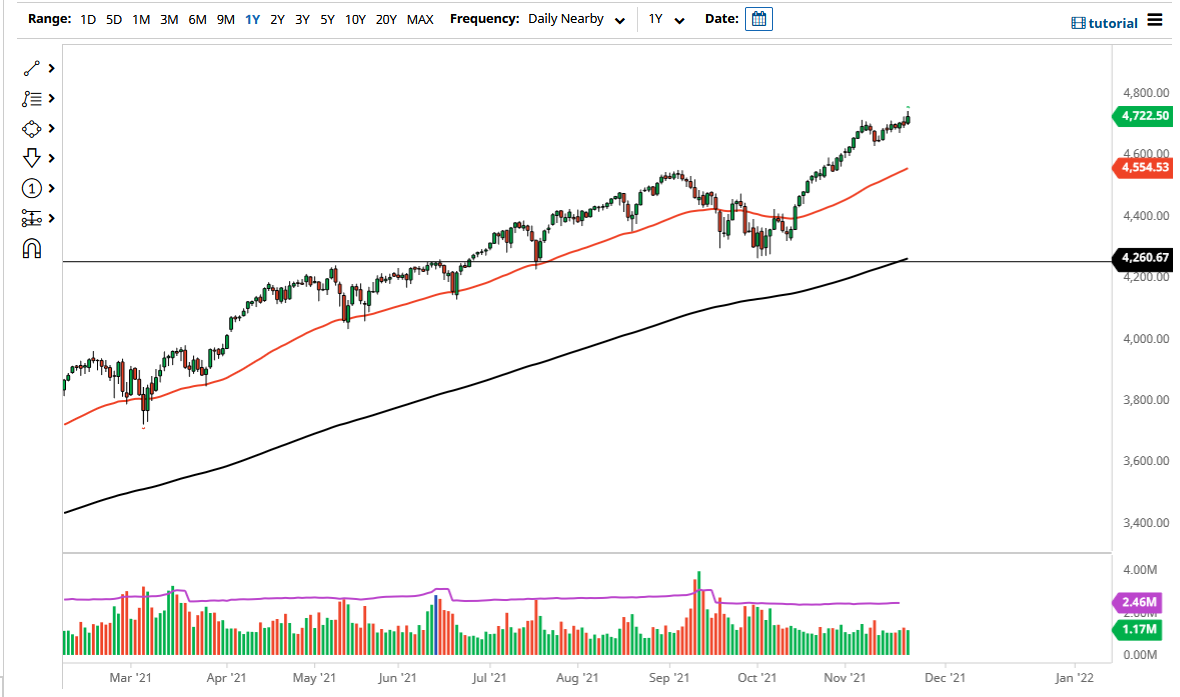Open the Daily Nearby frequency dropdown
Screen dimensions: 1180x697
[575, 18]
